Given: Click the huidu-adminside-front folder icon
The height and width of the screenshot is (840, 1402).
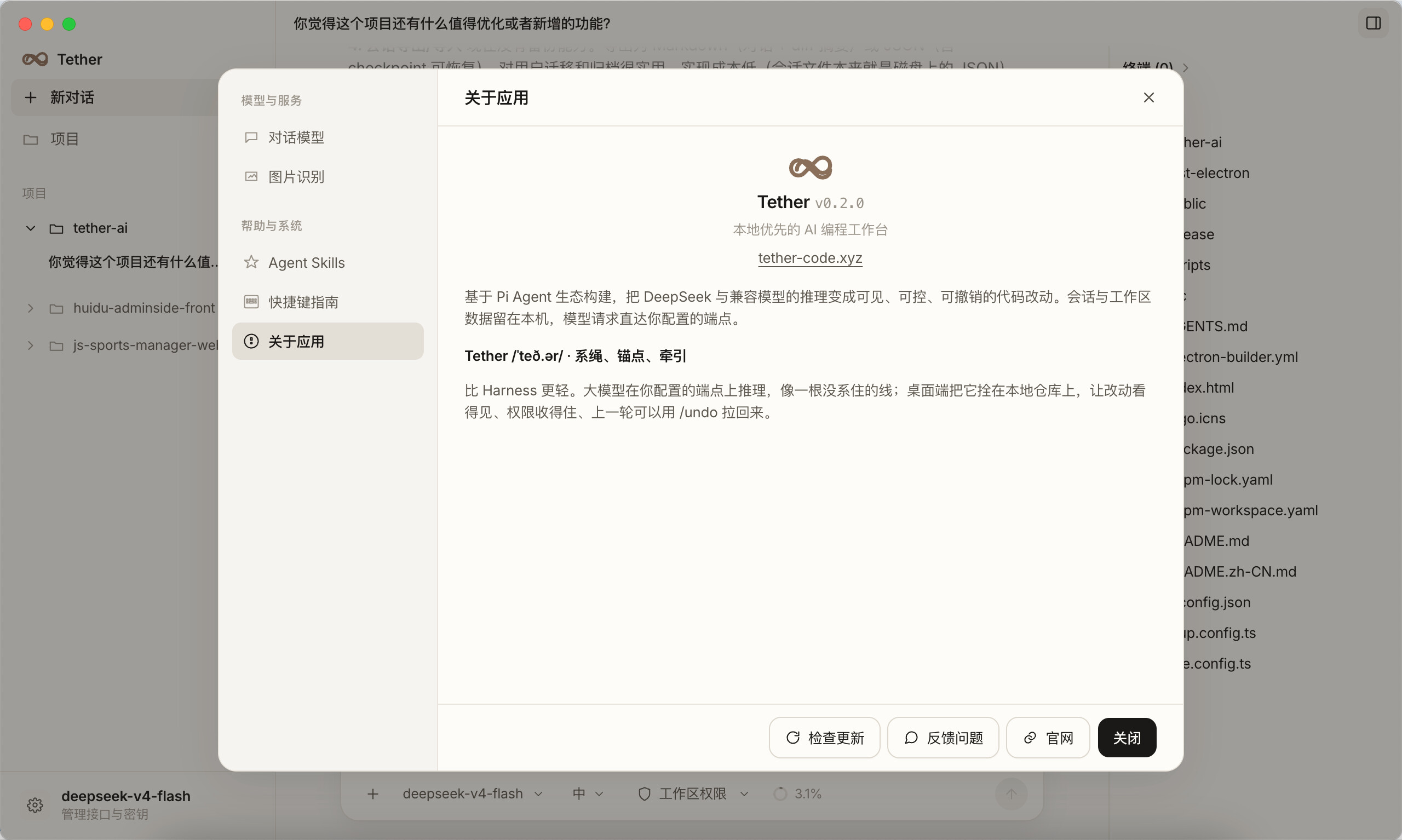Looking at the screenshot, I should tap(56, 308).
